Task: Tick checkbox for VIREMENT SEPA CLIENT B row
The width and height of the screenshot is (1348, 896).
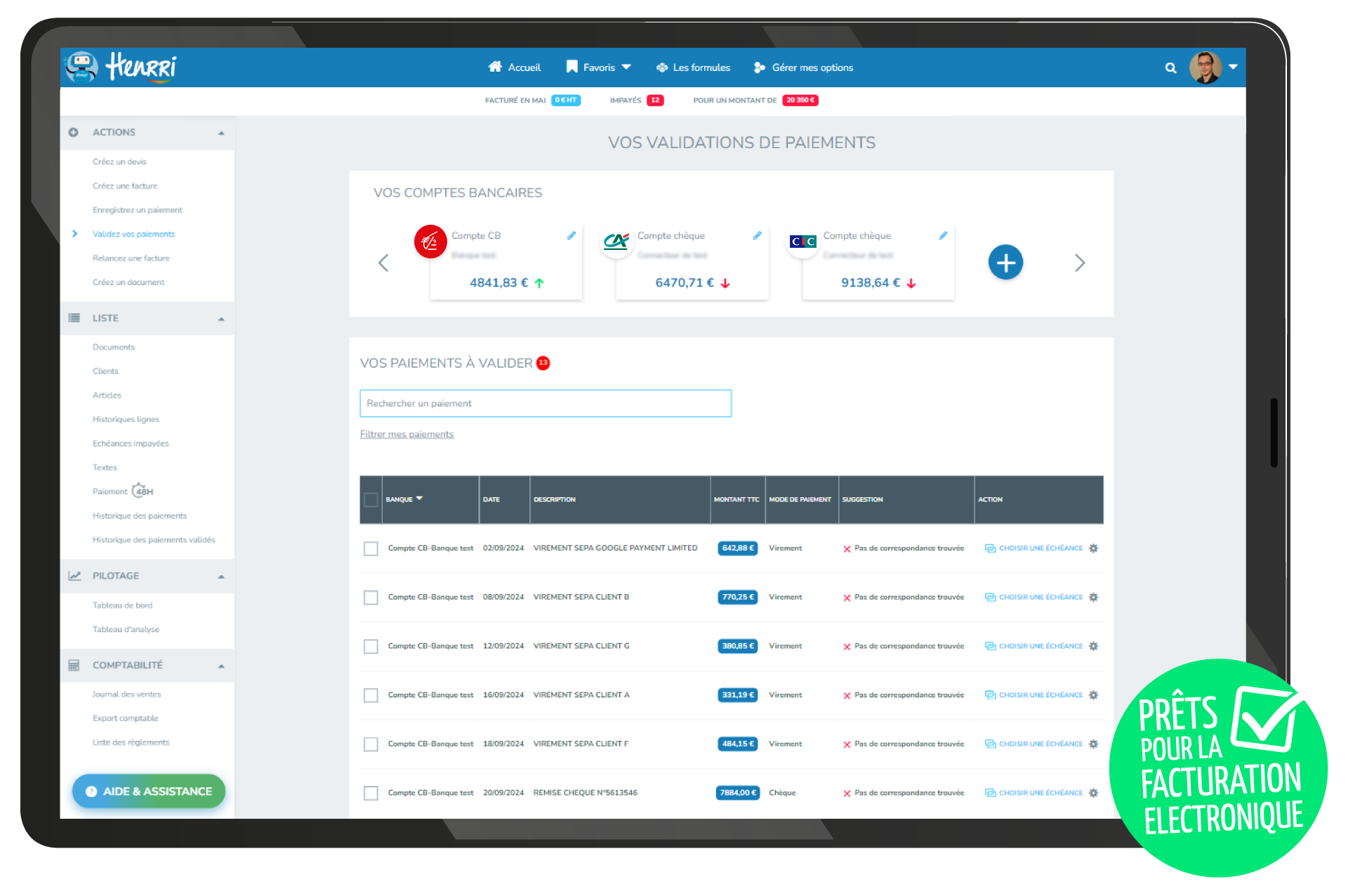Action: click(x=371, y=598)
